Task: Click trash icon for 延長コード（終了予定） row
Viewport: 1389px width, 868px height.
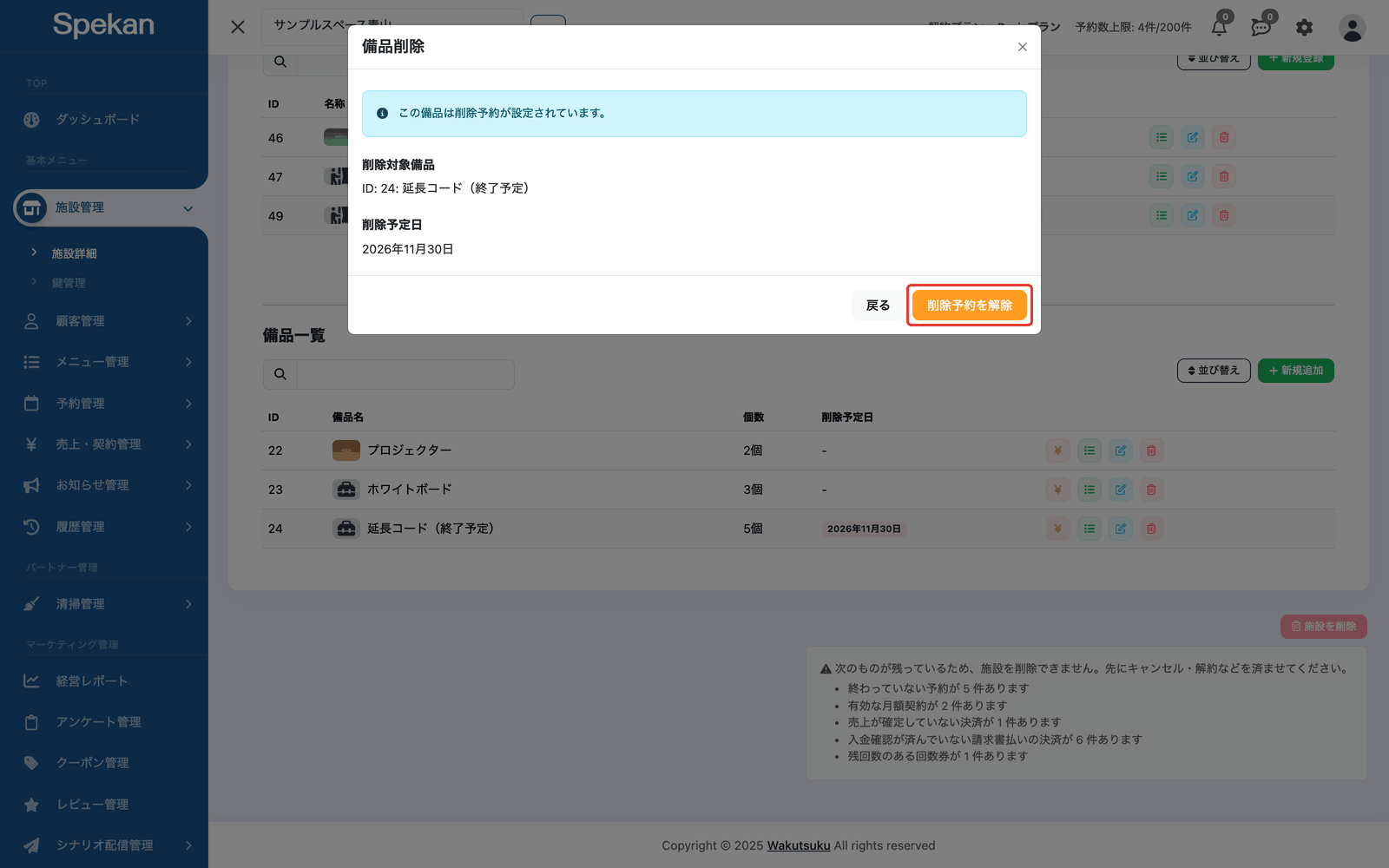Action: [1151, 529]
